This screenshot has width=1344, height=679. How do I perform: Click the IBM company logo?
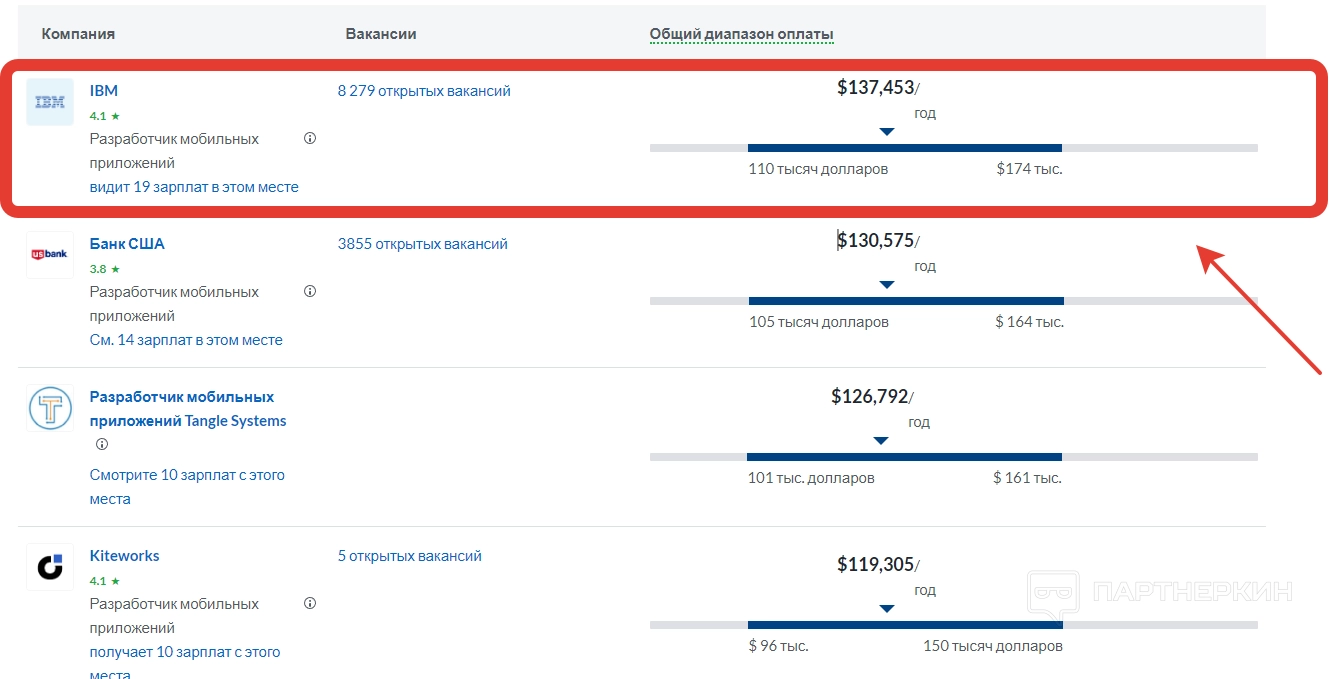[x=50, y=102]
